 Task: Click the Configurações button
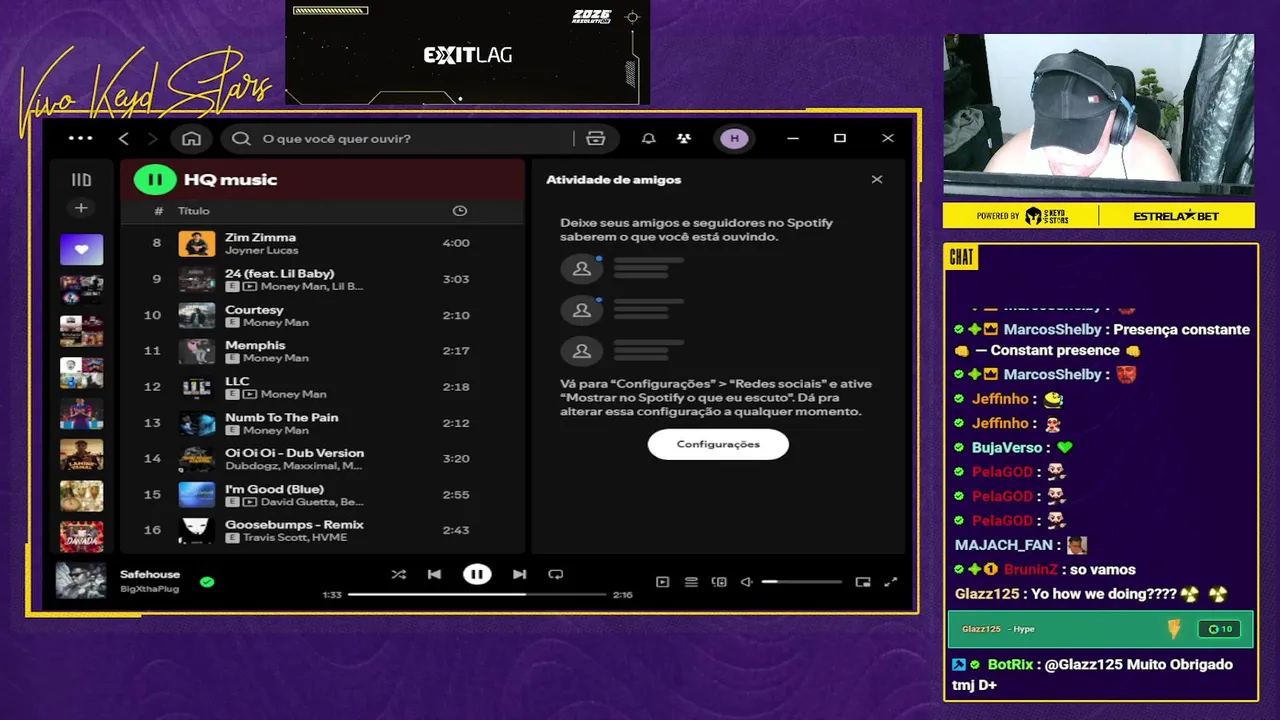click(x=718, y=444)
